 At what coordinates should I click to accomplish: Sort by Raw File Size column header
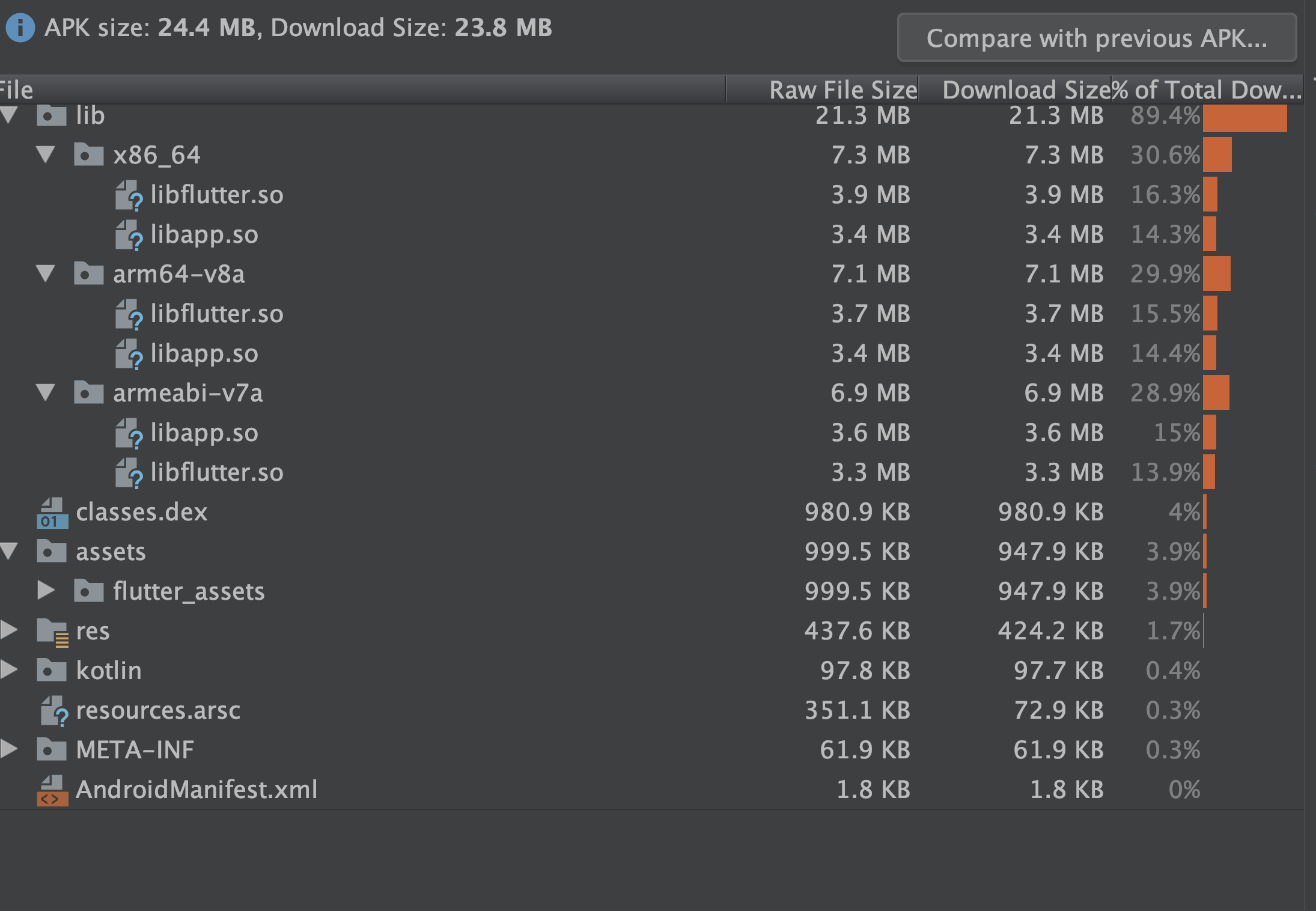pyautogui.click(x=822, y=90)
